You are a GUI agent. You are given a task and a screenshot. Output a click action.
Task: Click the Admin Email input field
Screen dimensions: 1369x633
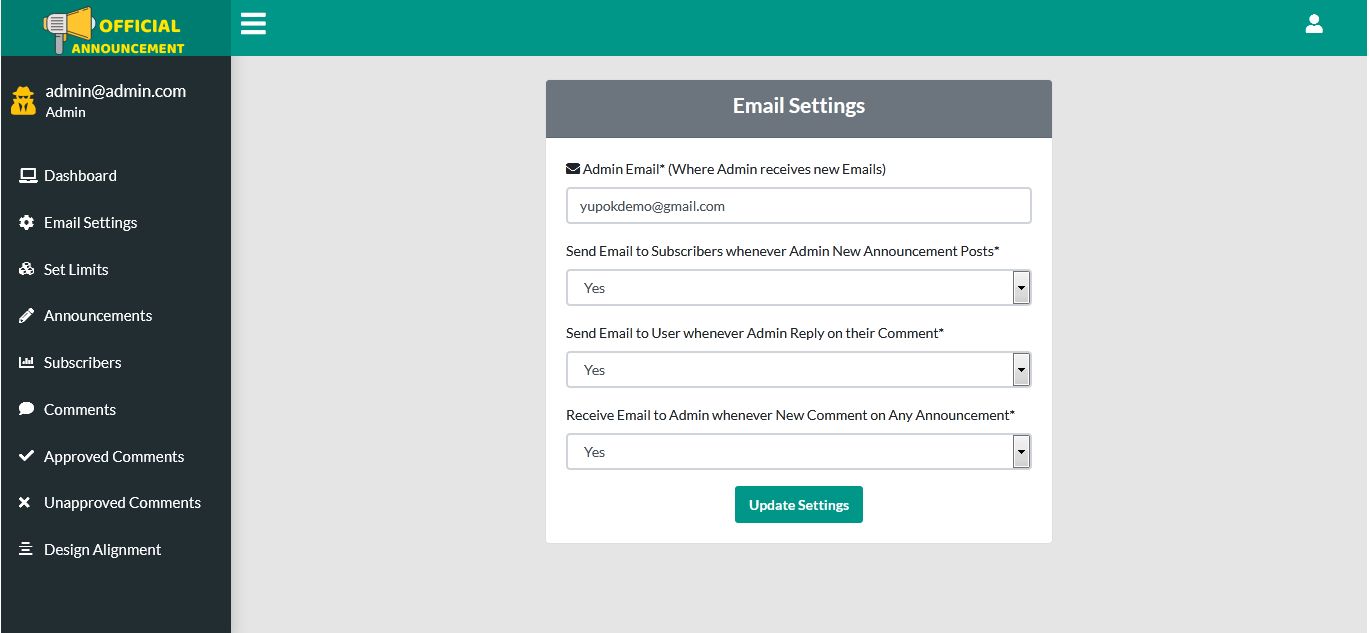pyautogui.click(x=798, y=206)
